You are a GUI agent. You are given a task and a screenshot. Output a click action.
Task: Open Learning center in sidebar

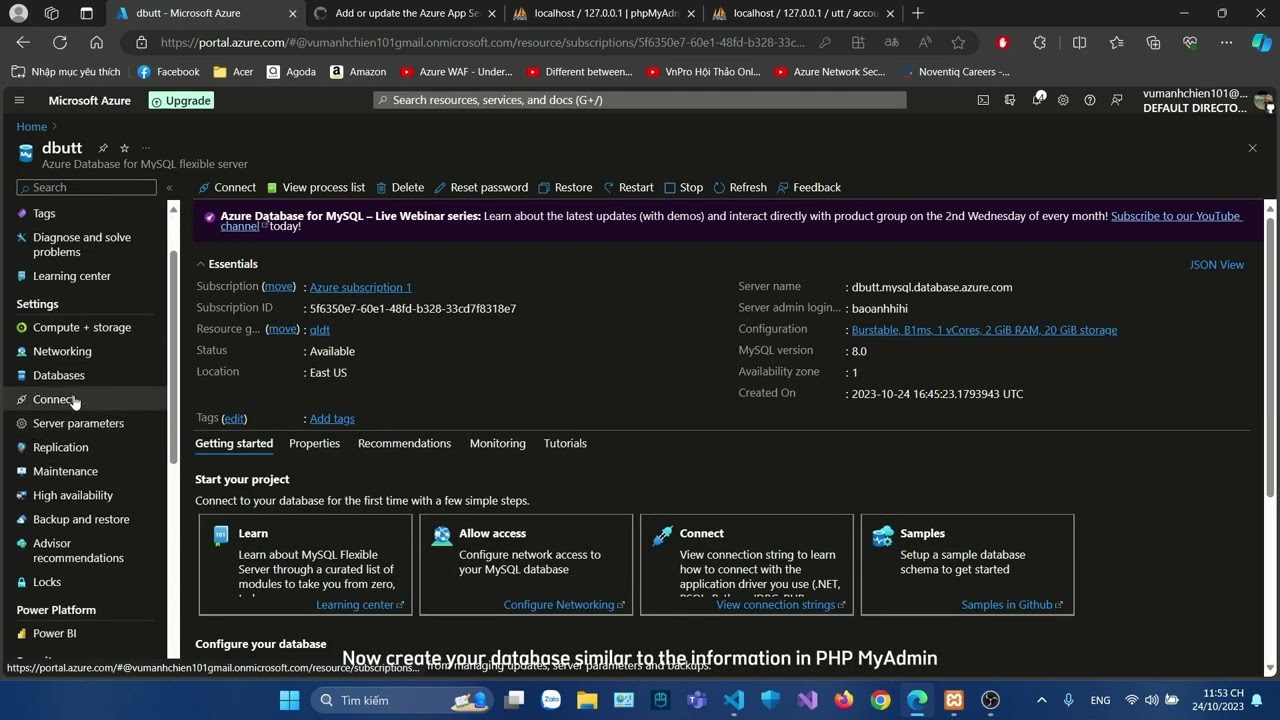point(72,276)
